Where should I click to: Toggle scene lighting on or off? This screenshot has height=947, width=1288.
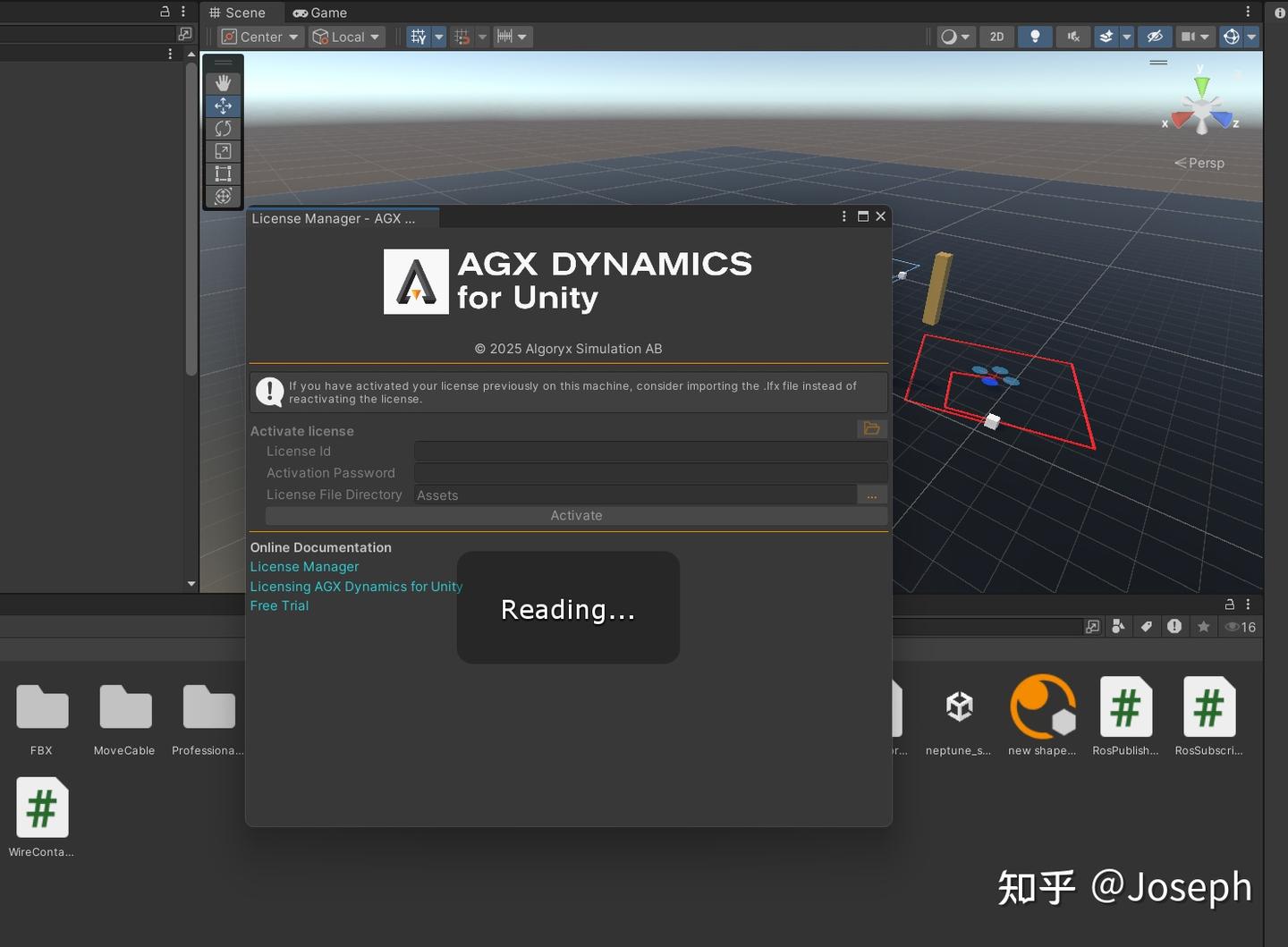1035,37
